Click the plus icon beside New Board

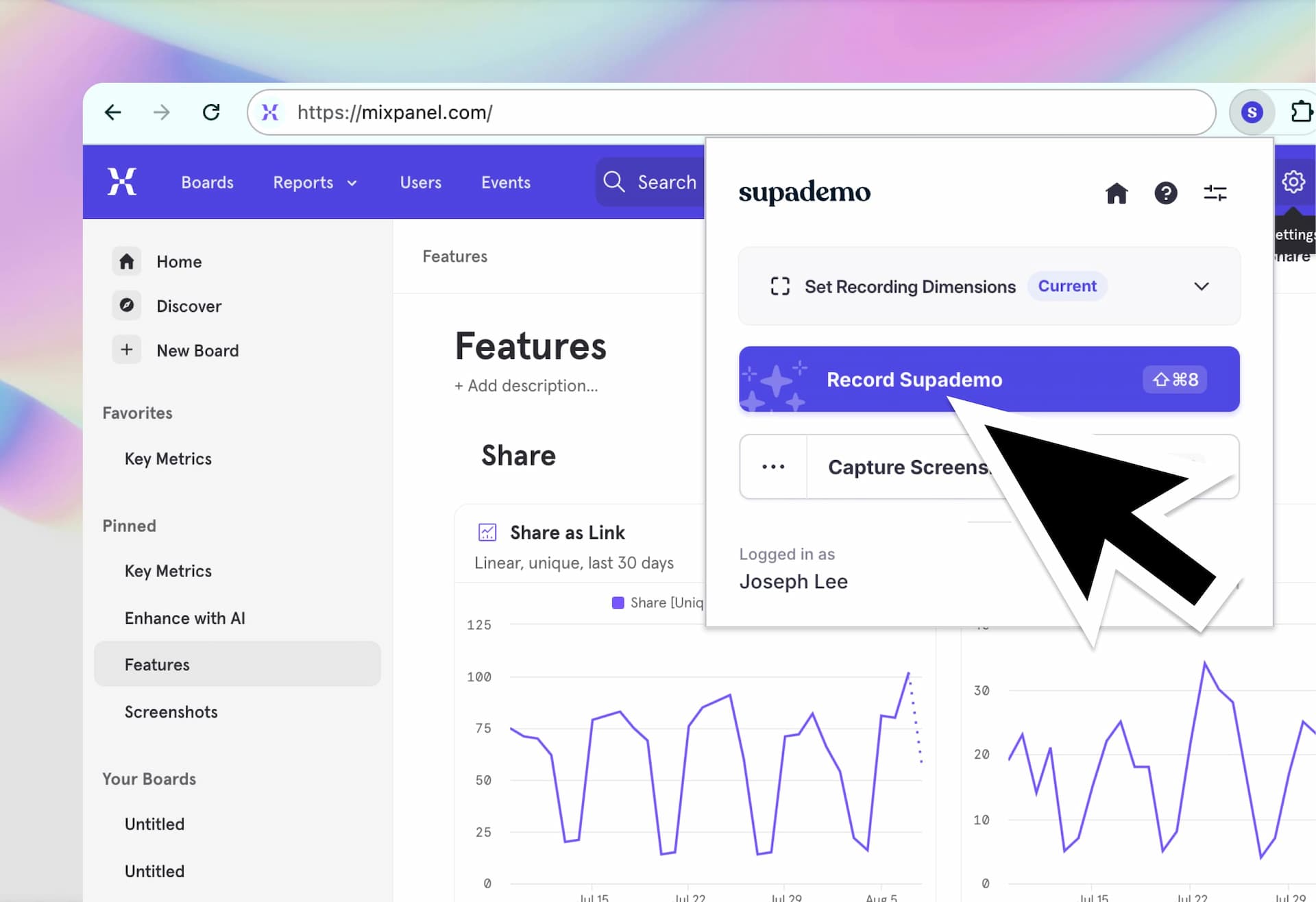pyautogui.click(x=127, y=350)
